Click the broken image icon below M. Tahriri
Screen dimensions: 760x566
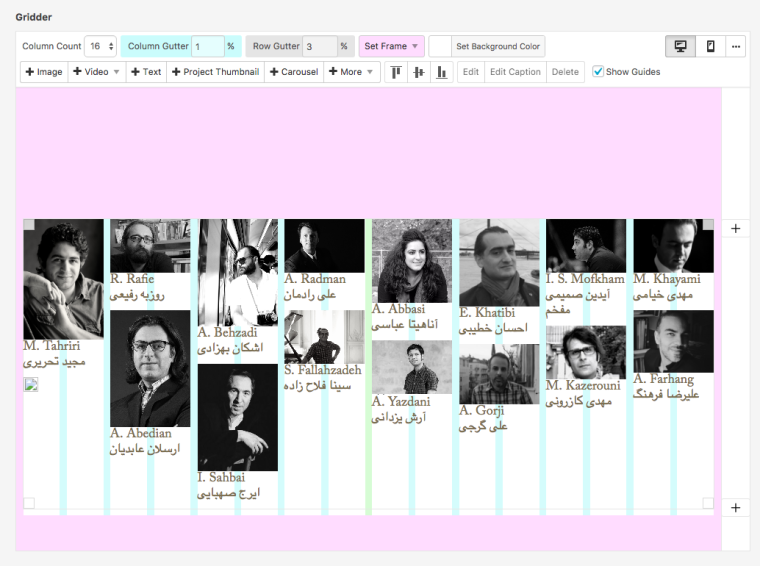click(x=31, y=385)
